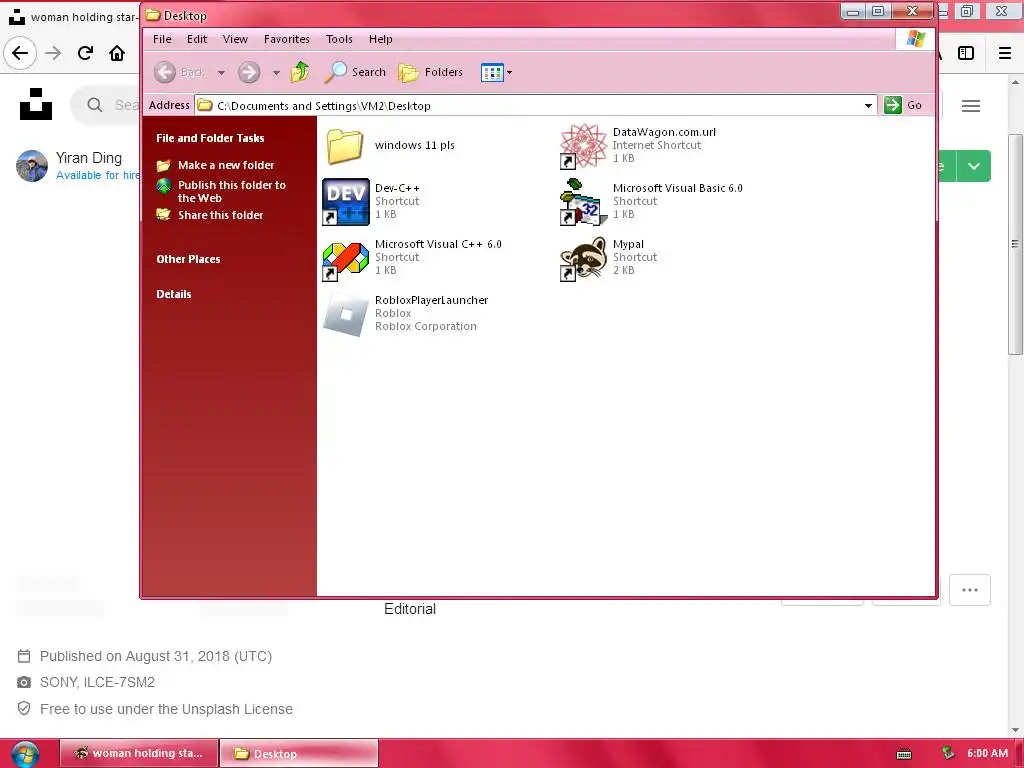This screenshot has width=1024, height=768.
Task: Click the Editorial link on Unsplash page
Action: tap(409, 609)
